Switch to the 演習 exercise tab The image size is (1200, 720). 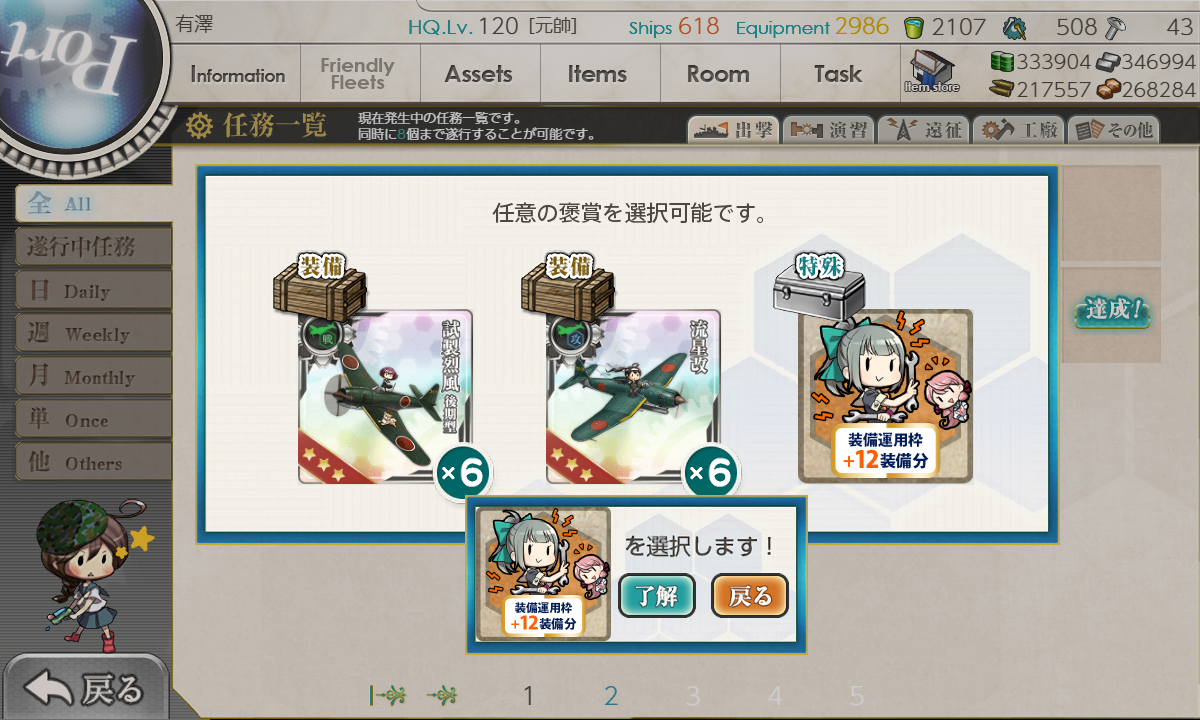[x=827, y=129]
